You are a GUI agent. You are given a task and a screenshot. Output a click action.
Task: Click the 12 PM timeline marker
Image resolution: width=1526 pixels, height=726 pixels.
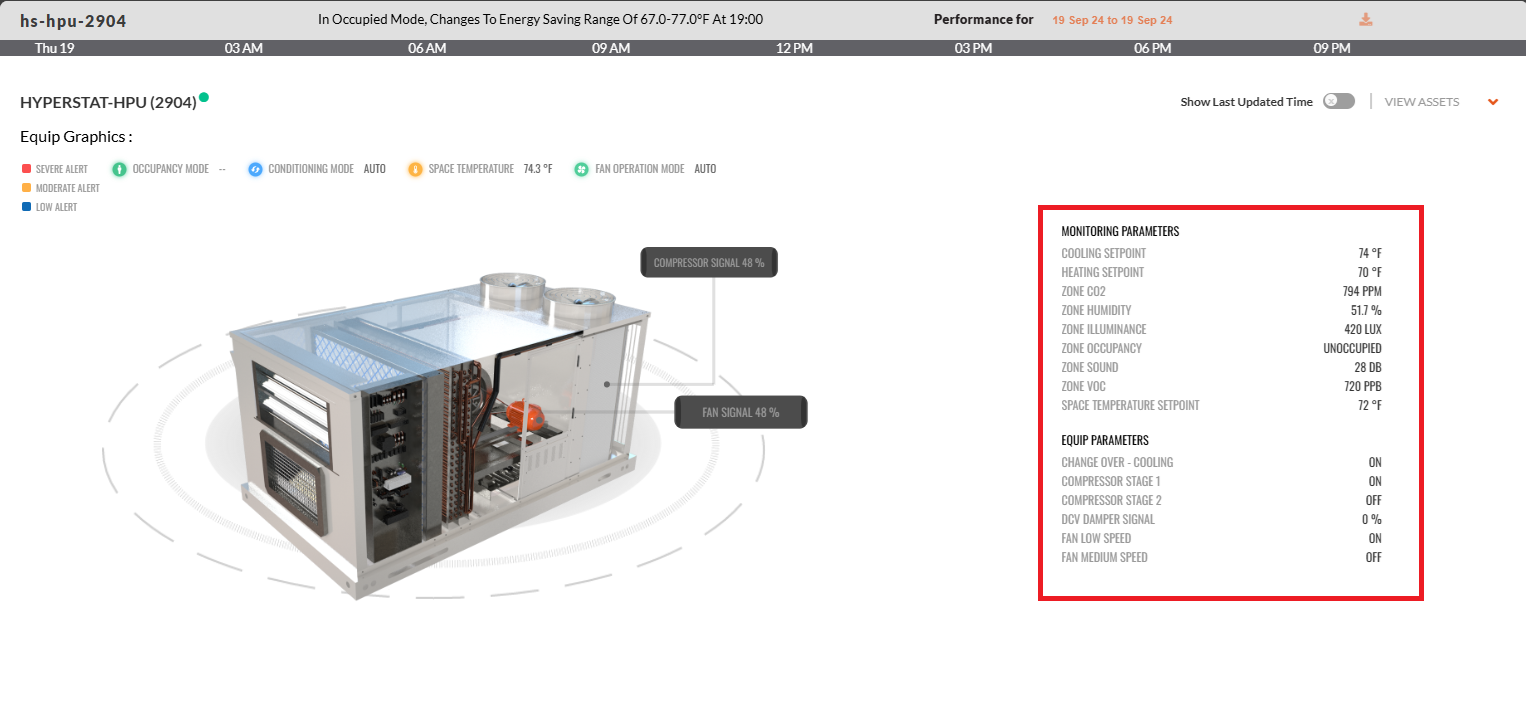pyautogui.click(x=794, y=47)
